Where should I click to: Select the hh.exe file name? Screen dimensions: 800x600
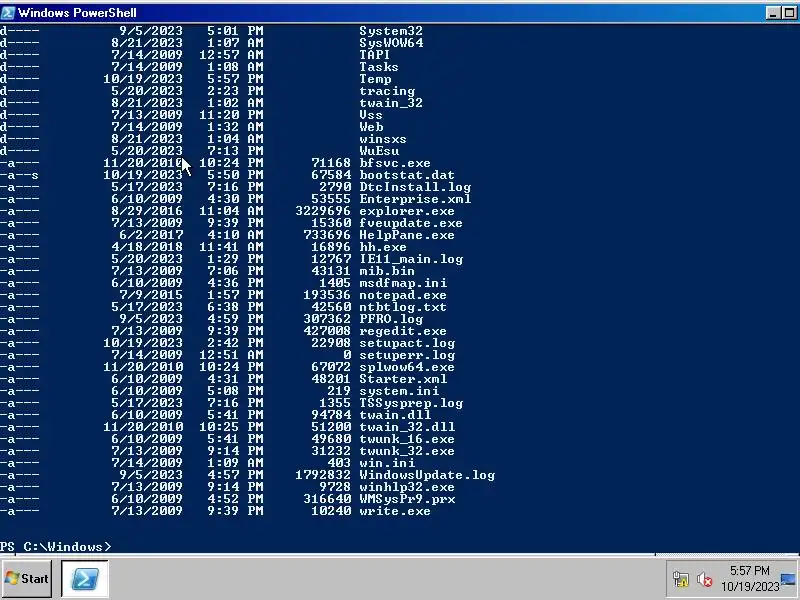click(x=383, y=247)
